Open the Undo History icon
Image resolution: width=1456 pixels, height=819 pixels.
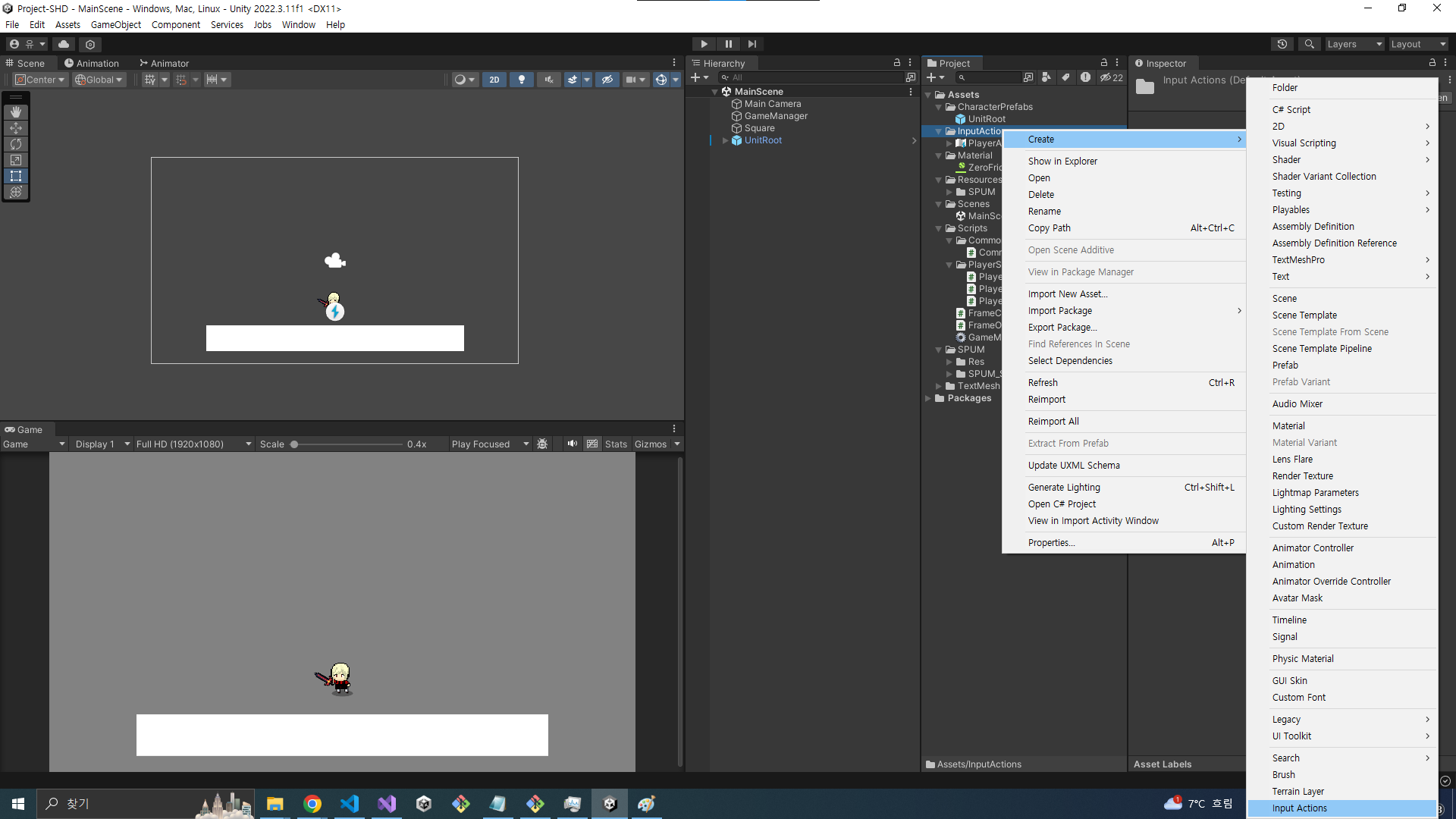1282,44
